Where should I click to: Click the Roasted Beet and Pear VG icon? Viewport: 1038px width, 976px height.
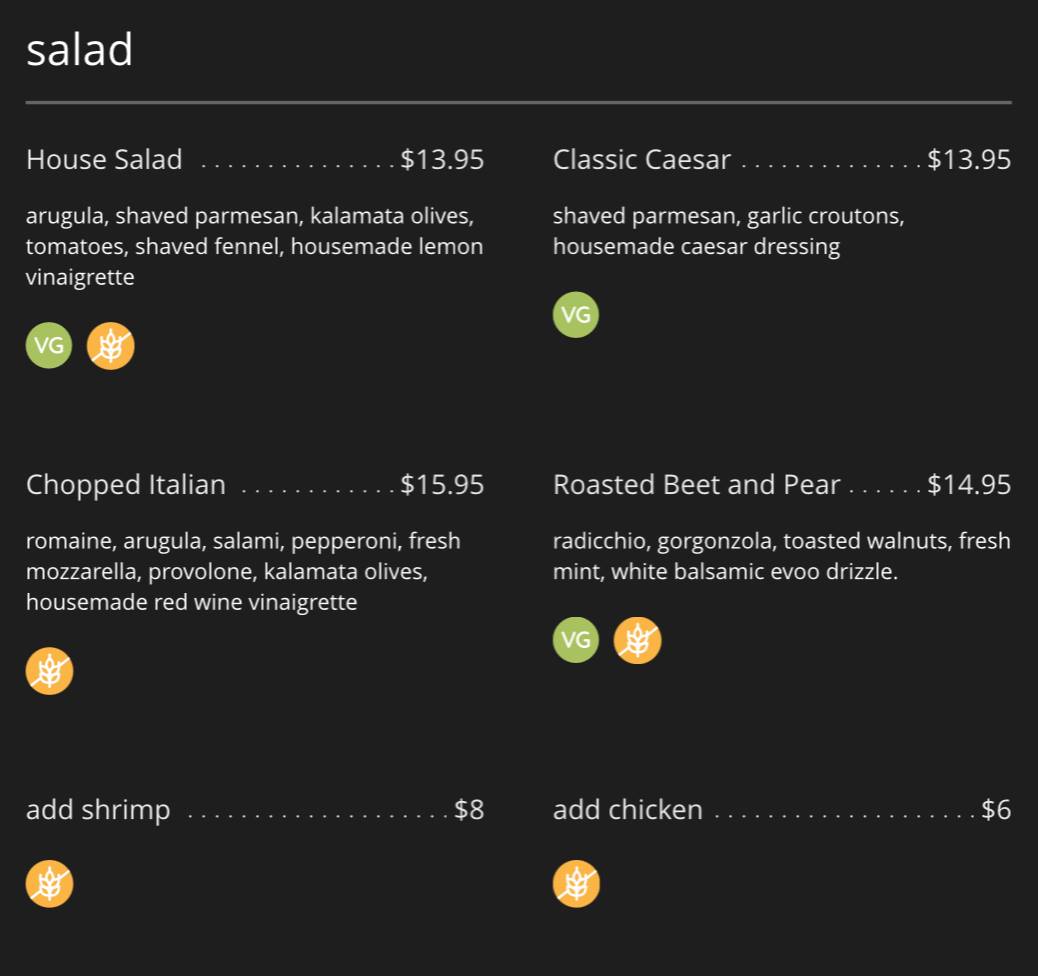pos(576,640)
